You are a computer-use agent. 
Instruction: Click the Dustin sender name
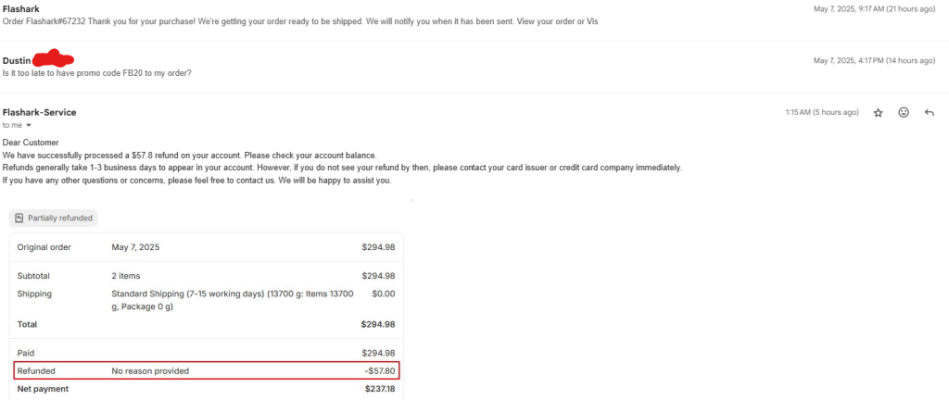click(x=16, y=61)
